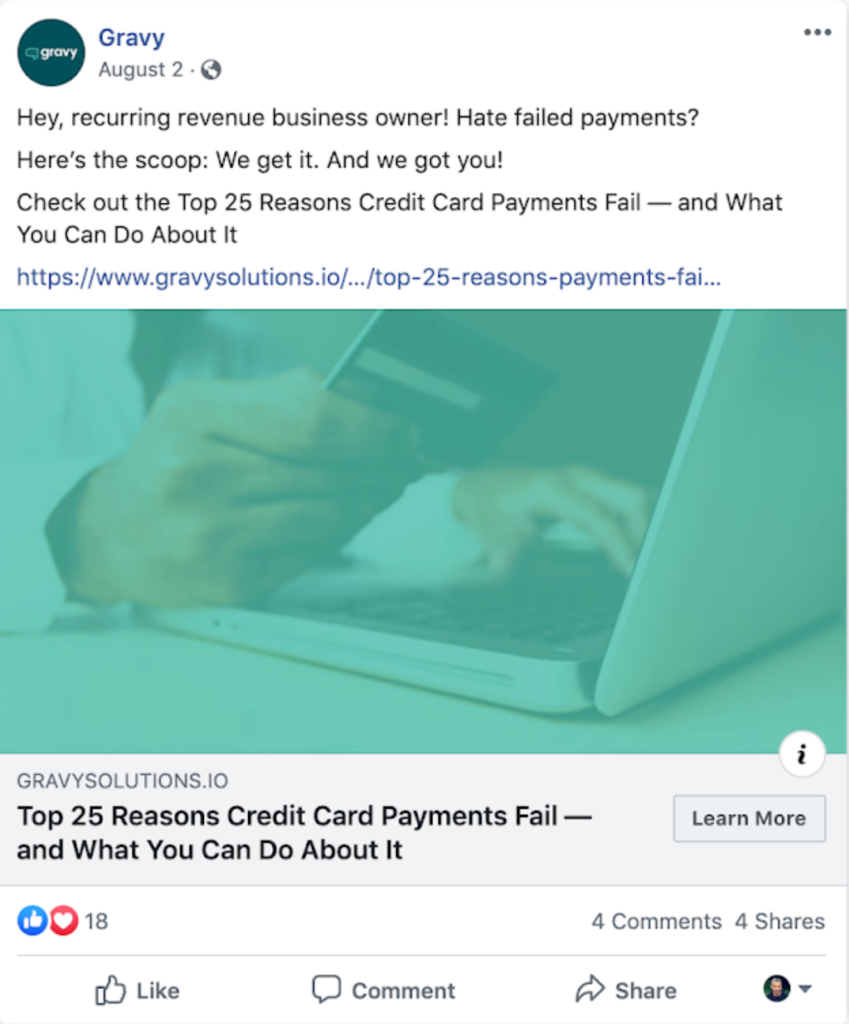Click the public globe privacy icon
The height and width of the screenshot is (1024, 849).
(211, 69)
